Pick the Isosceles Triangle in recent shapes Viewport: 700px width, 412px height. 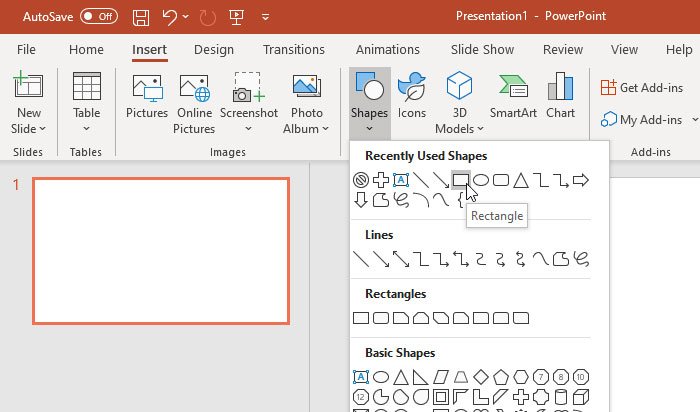(x=521, y=180)
